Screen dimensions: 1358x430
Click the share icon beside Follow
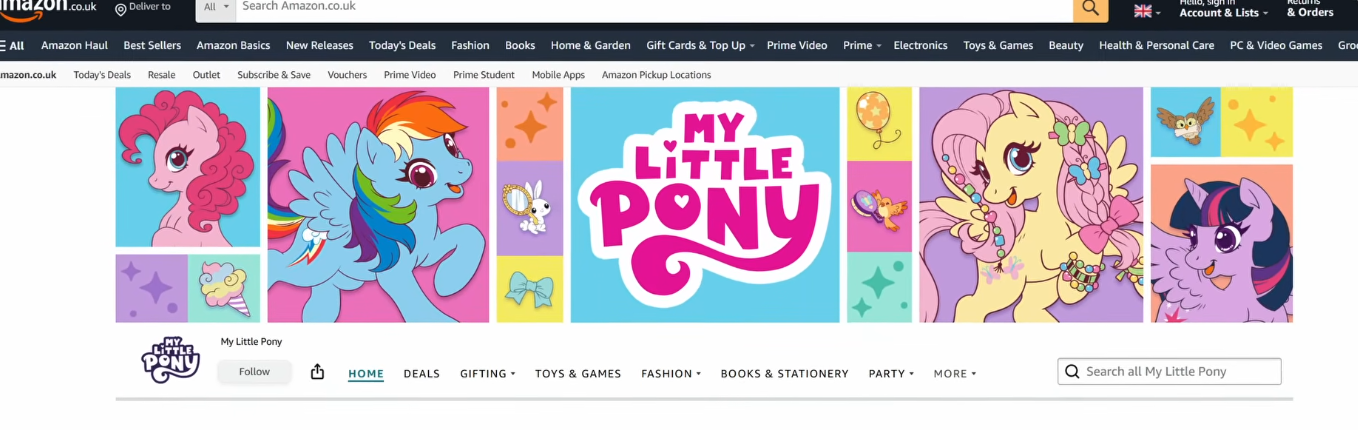click(317, 372)
